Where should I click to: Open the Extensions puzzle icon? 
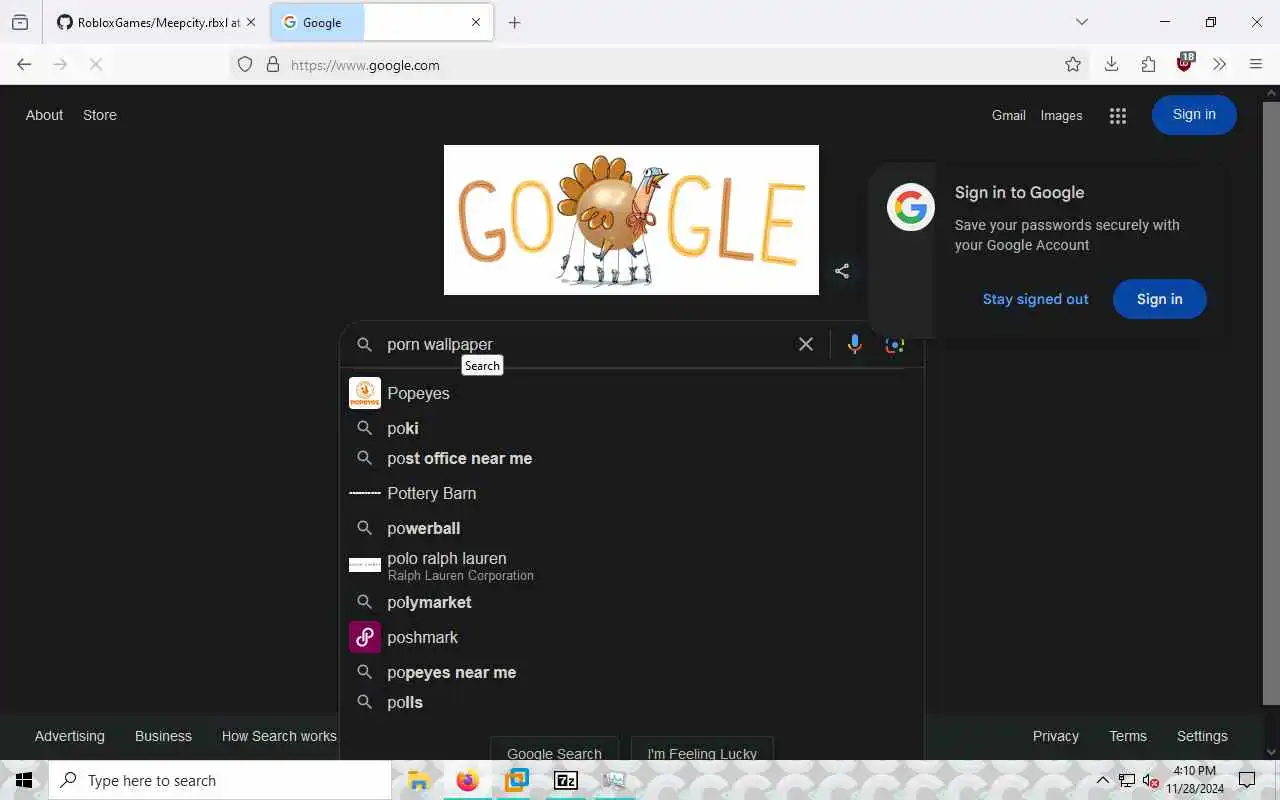point(1148,65)
